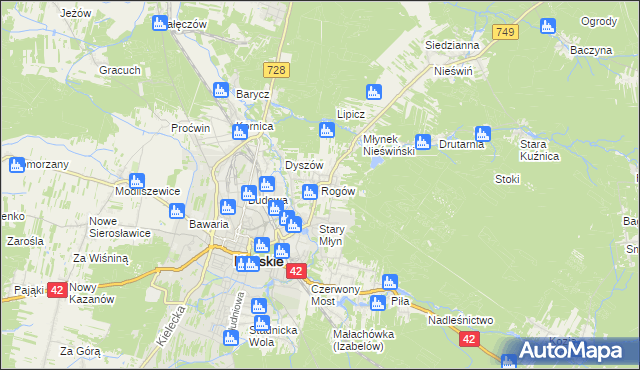Open the factory marker left of Barycz
Screen dimensions: 640x370
click(x=221, y=90)
